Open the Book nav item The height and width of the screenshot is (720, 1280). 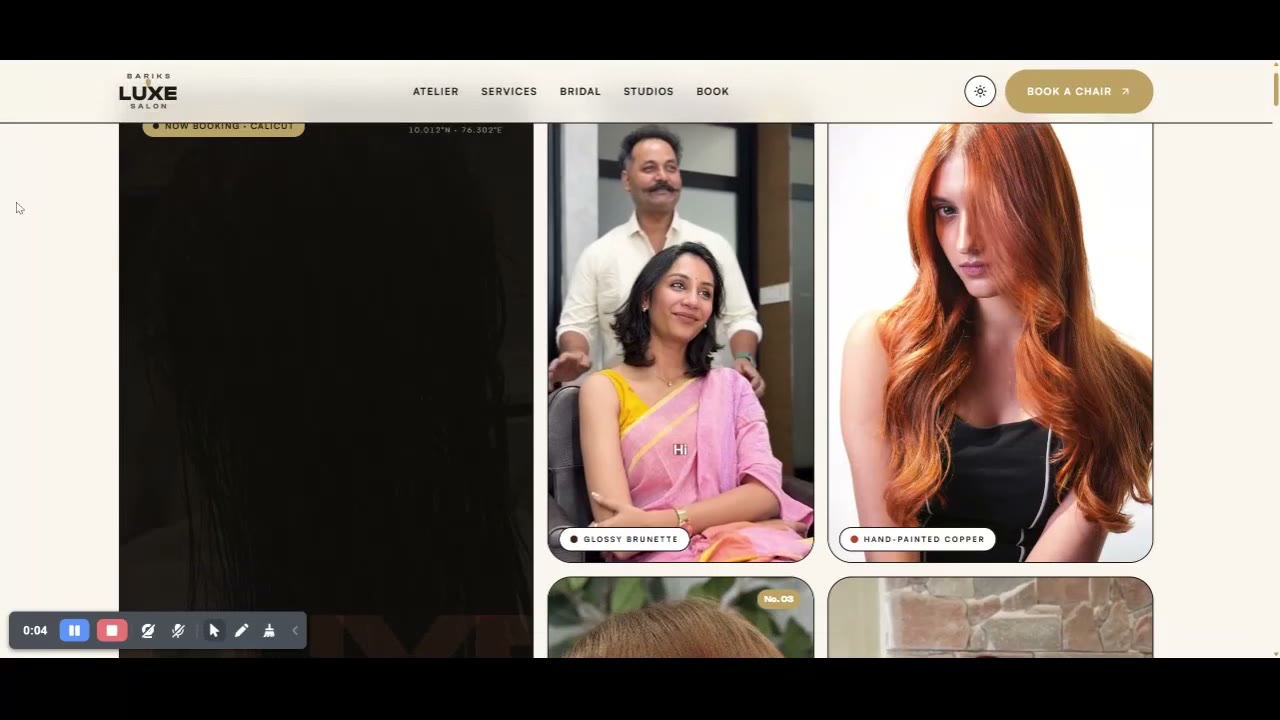(712, 91)
